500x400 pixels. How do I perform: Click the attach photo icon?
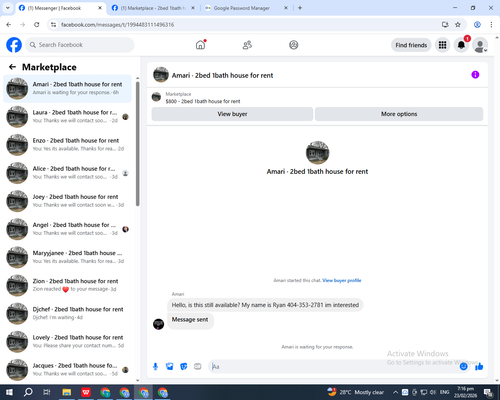point(170,367)
